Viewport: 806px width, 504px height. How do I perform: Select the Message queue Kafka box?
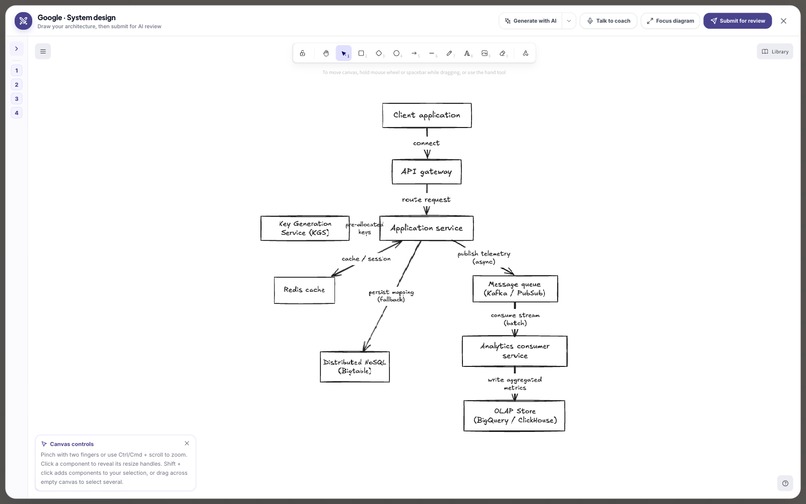(x=515, y=289)
